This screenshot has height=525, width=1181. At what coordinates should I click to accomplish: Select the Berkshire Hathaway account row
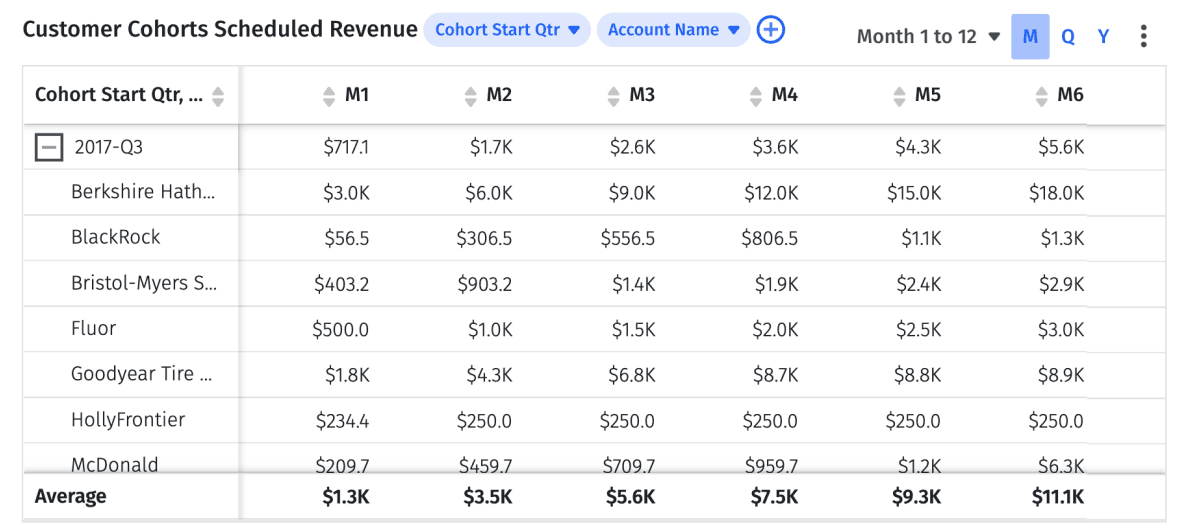point(142,192)
